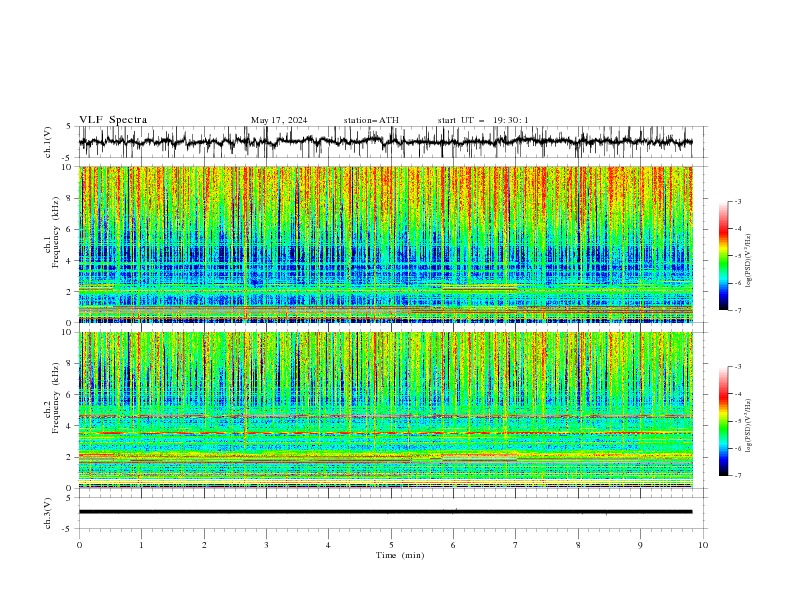This screenshot has height=612, width=792.
Task: Click the "5" minute time tick label
Action: tap(391, 545)
